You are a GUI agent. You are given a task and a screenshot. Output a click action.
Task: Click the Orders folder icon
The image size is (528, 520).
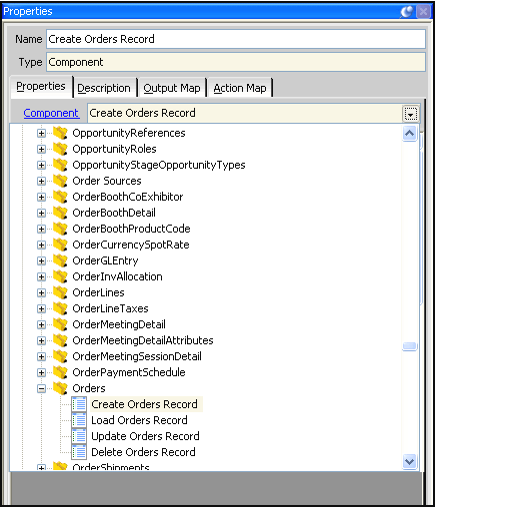(x=60, y=388)
